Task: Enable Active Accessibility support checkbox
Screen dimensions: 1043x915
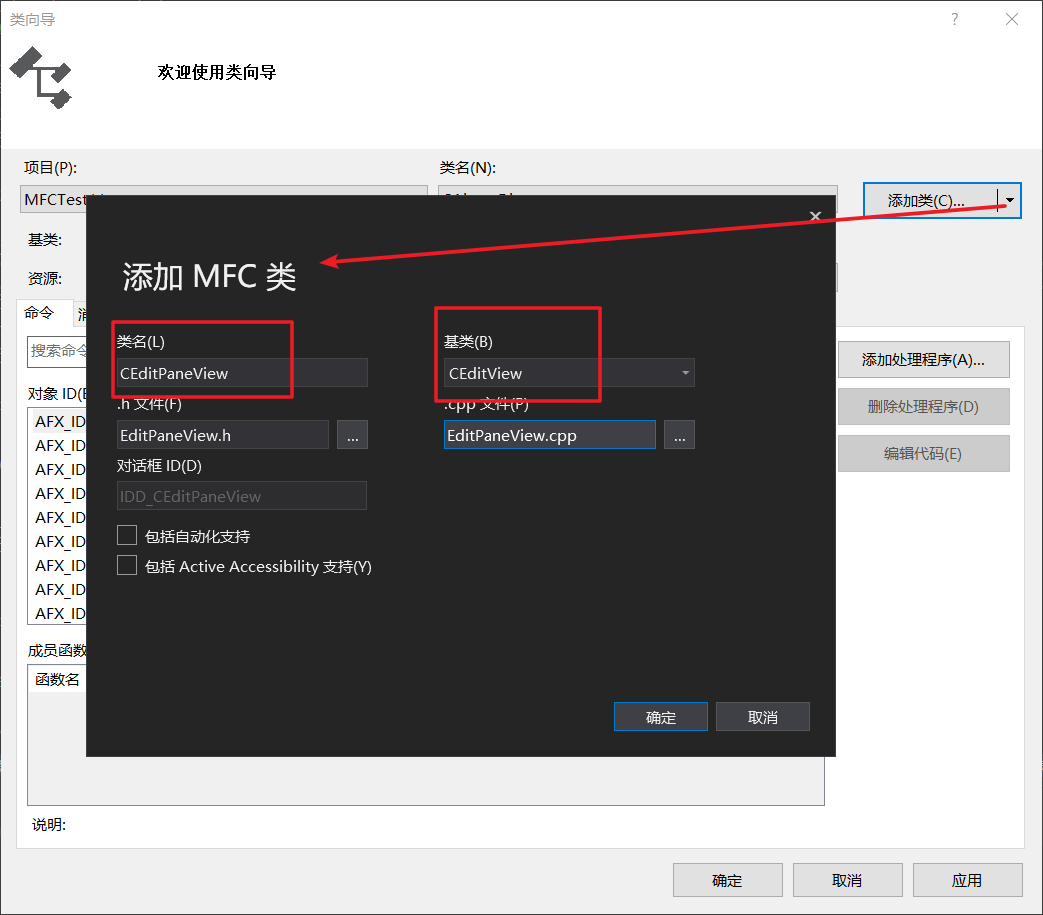Action: tap(127, 565)
